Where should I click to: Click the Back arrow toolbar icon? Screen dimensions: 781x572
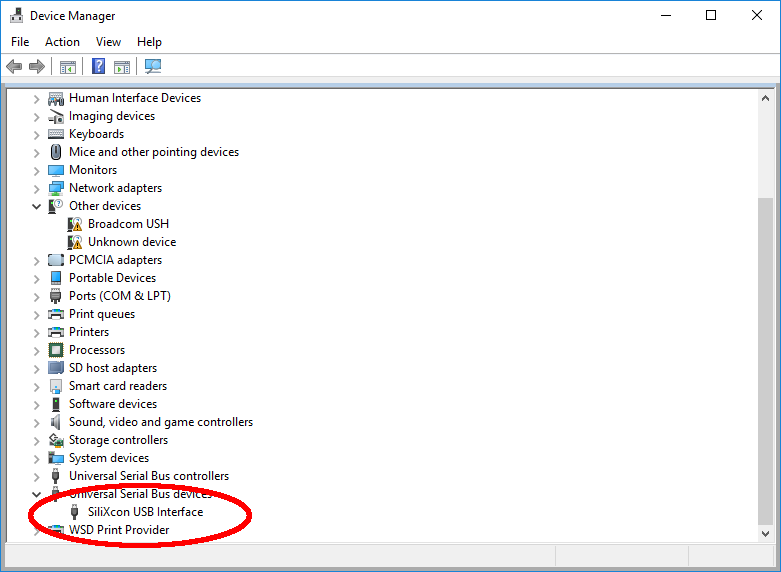14,66
